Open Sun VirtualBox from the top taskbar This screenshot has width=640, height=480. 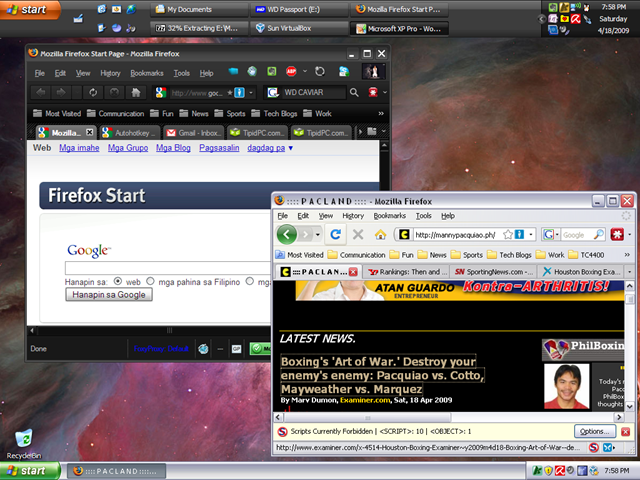(x=299, y=28)
